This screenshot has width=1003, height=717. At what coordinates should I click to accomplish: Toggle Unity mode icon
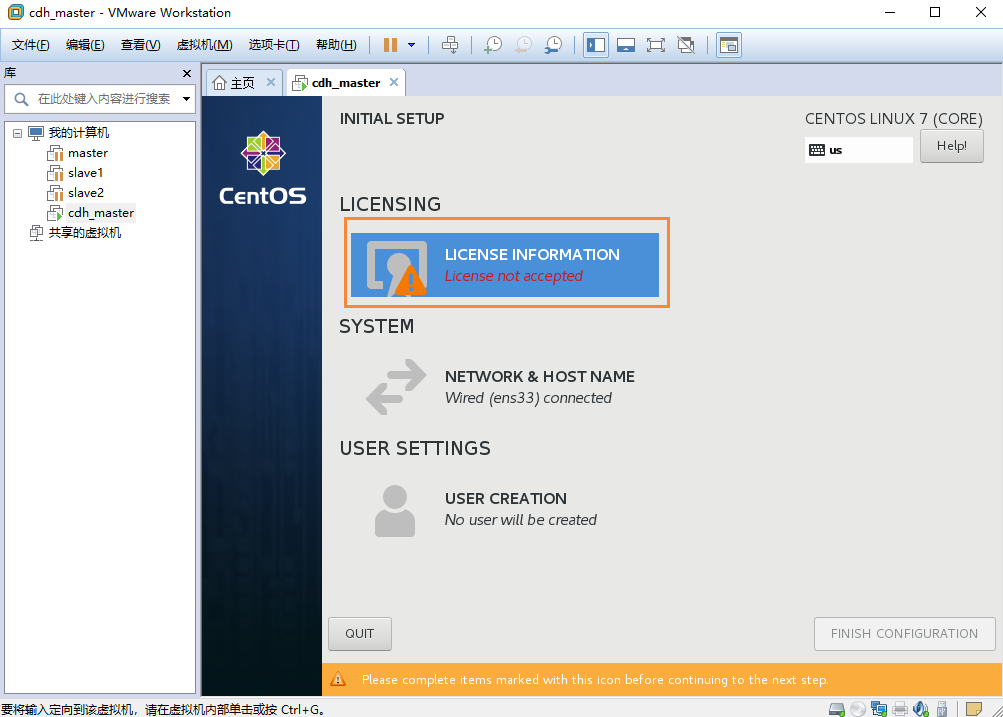click(686, 45)
